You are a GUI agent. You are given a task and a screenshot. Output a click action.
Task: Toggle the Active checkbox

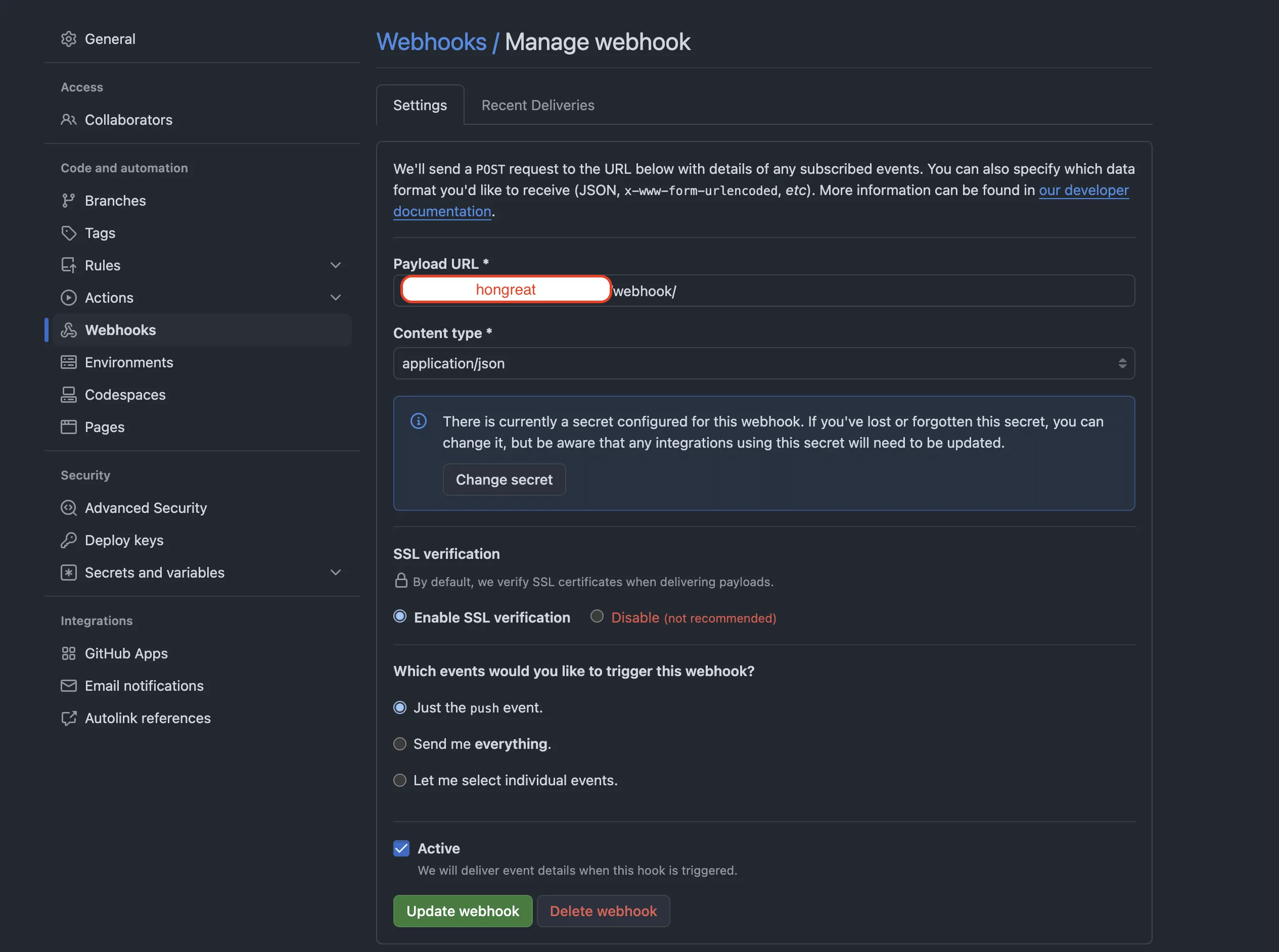401,848
